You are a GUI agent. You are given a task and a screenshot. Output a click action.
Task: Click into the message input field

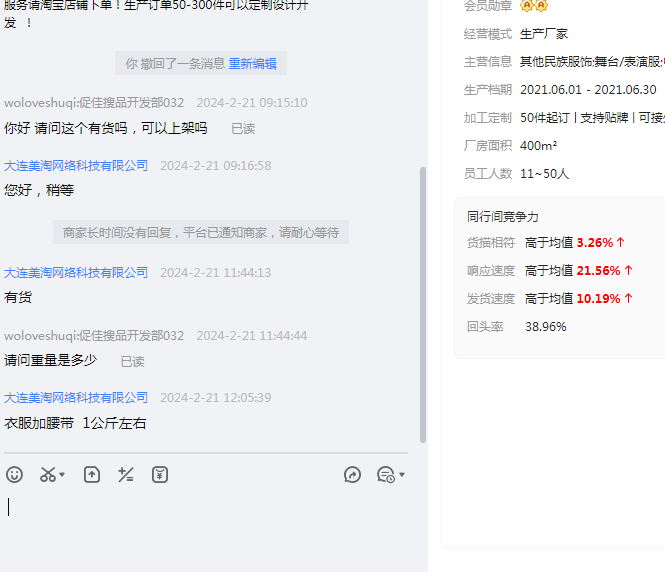coord(200,520)
